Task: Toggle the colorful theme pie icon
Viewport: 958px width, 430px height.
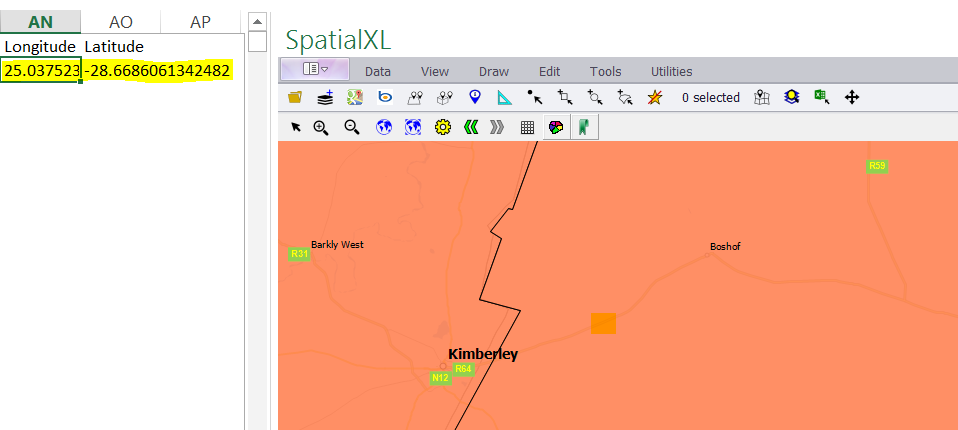Action: pos(555,127)
